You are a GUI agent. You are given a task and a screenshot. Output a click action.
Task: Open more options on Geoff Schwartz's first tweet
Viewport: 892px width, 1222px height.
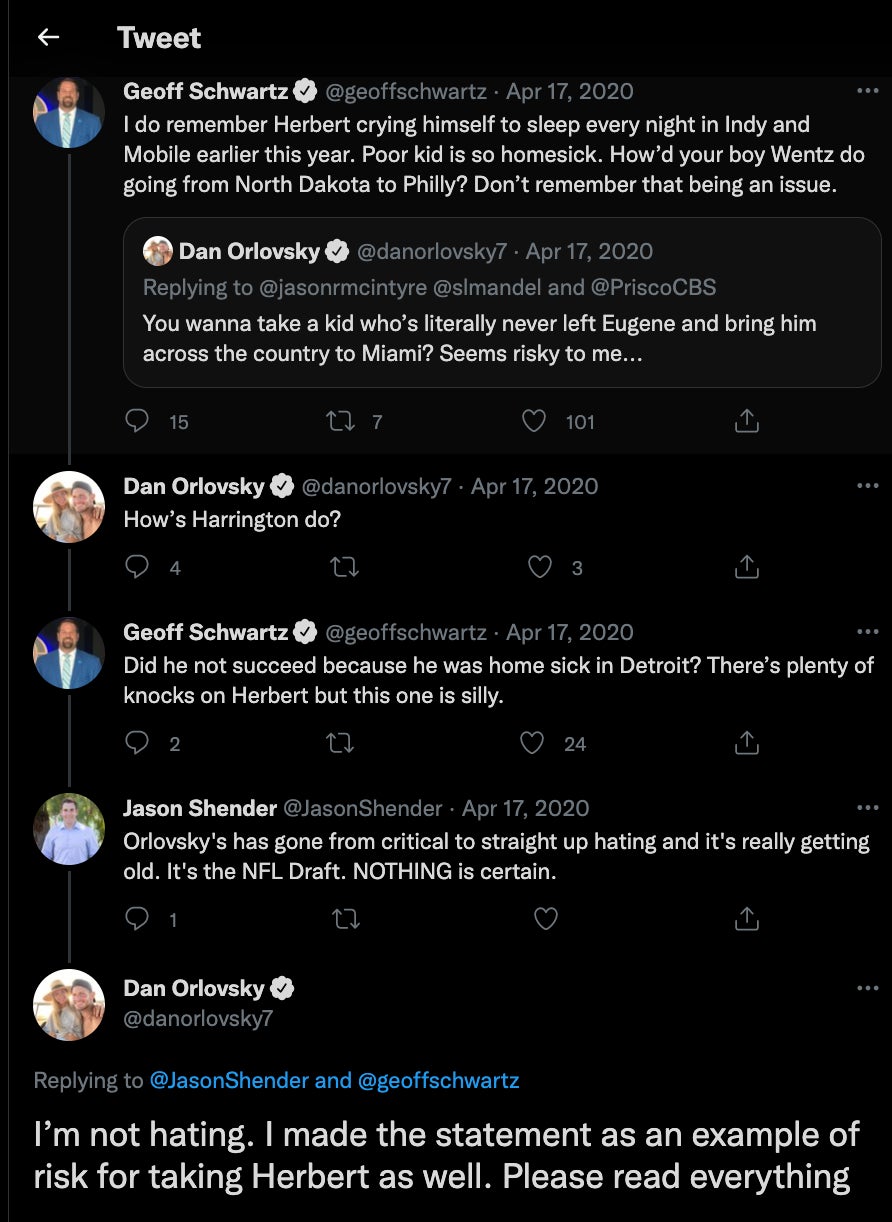click(x=867, y=90)
